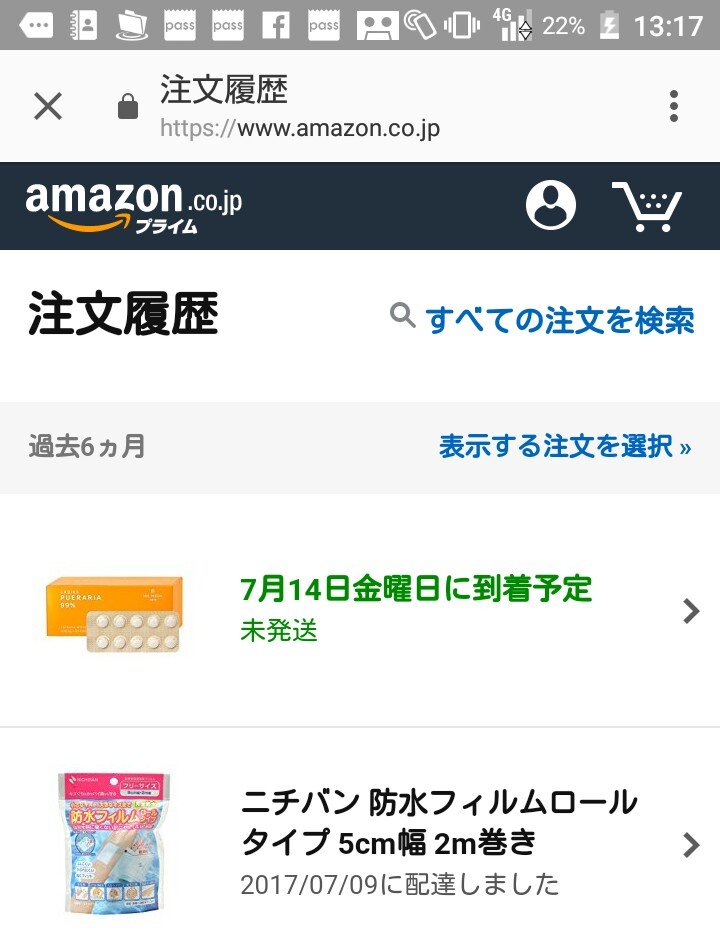Tap the secure padlock icon
The width and height of the screenshot is (720, 942).
[x=128, y=106]
